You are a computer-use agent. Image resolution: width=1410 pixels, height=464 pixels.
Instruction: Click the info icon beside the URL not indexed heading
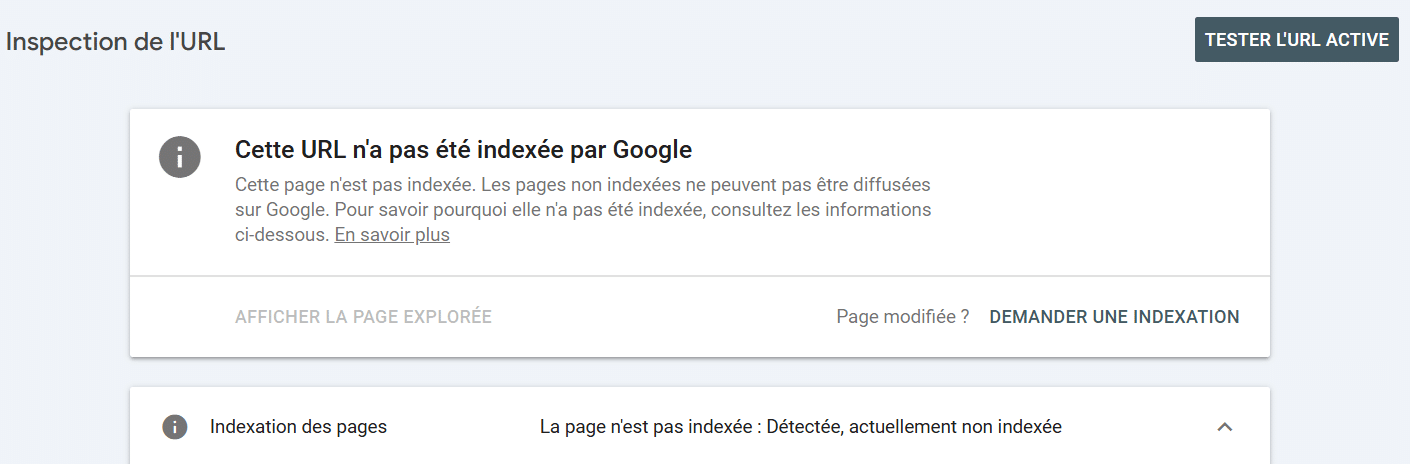(x=180, y=158)
